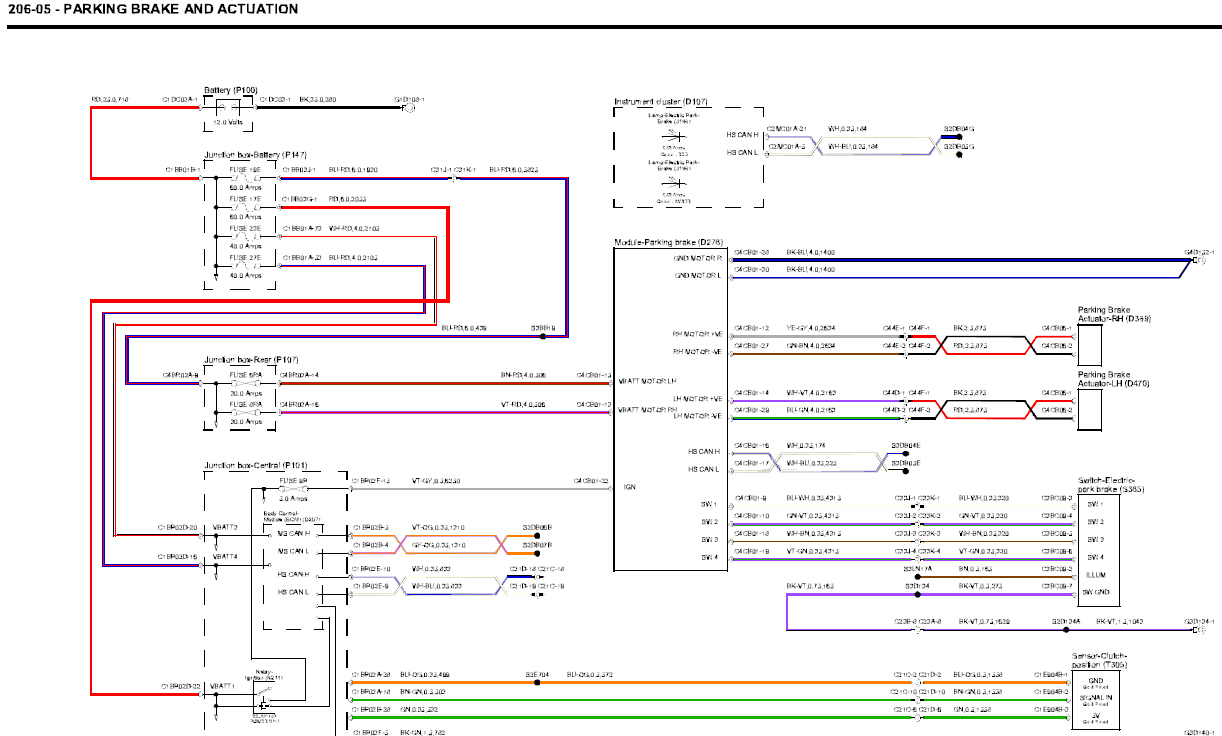
Task: Click the 'FUSE 8RA' label
Action: click(x=246, y=404)
